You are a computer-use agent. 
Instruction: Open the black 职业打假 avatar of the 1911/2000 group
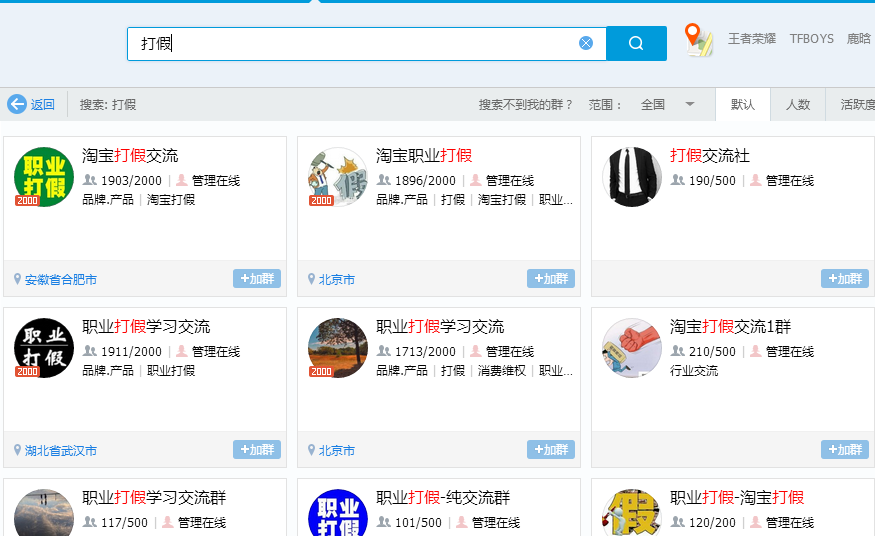(x=44, y=348)
